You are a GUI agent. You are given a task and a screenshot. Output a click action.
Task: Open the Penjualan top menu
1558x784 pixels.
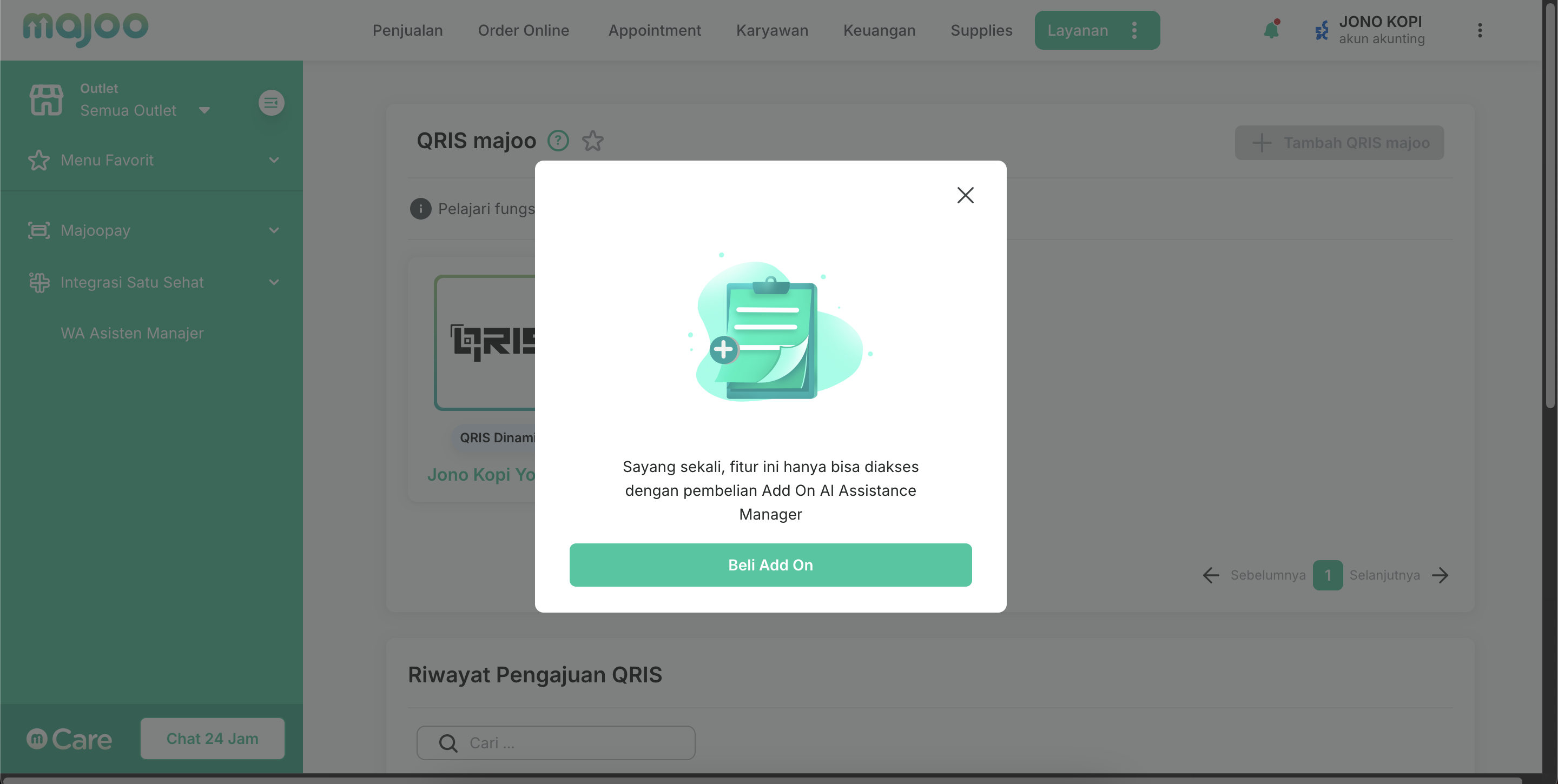(x=408, y=30)
